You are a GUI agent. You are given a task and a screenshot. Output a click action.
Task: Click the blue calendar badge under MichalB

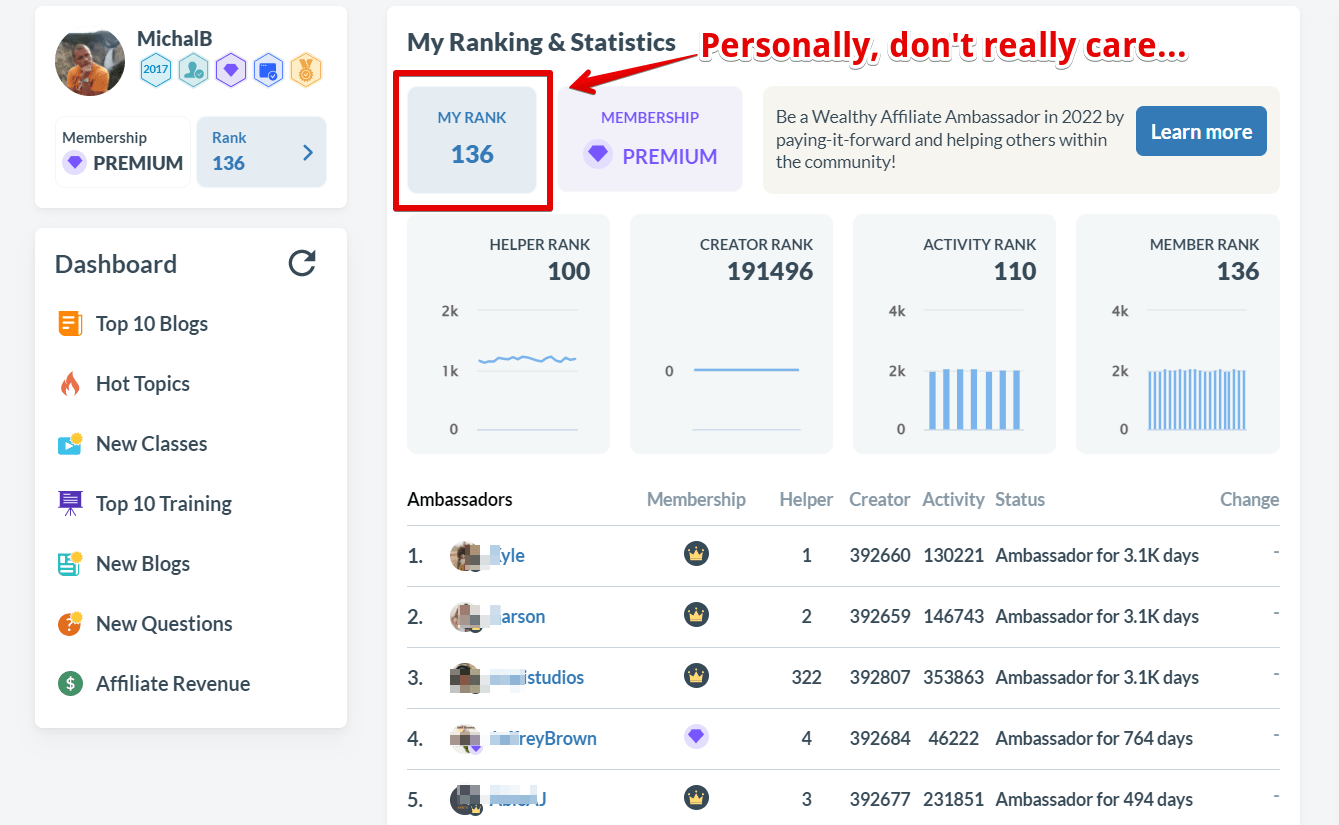[268, 70]
